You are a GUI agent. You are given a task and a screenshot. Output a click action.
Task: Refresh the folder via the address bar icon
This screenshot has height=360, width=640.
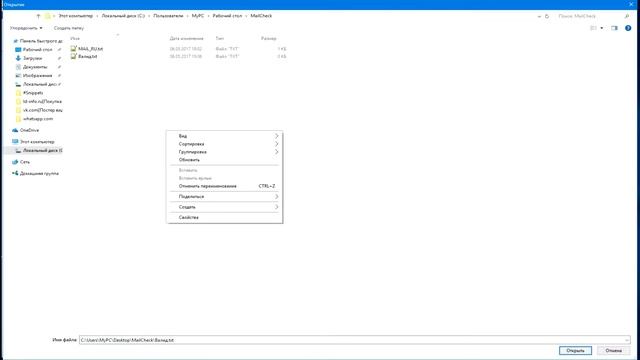coord(547,16)
